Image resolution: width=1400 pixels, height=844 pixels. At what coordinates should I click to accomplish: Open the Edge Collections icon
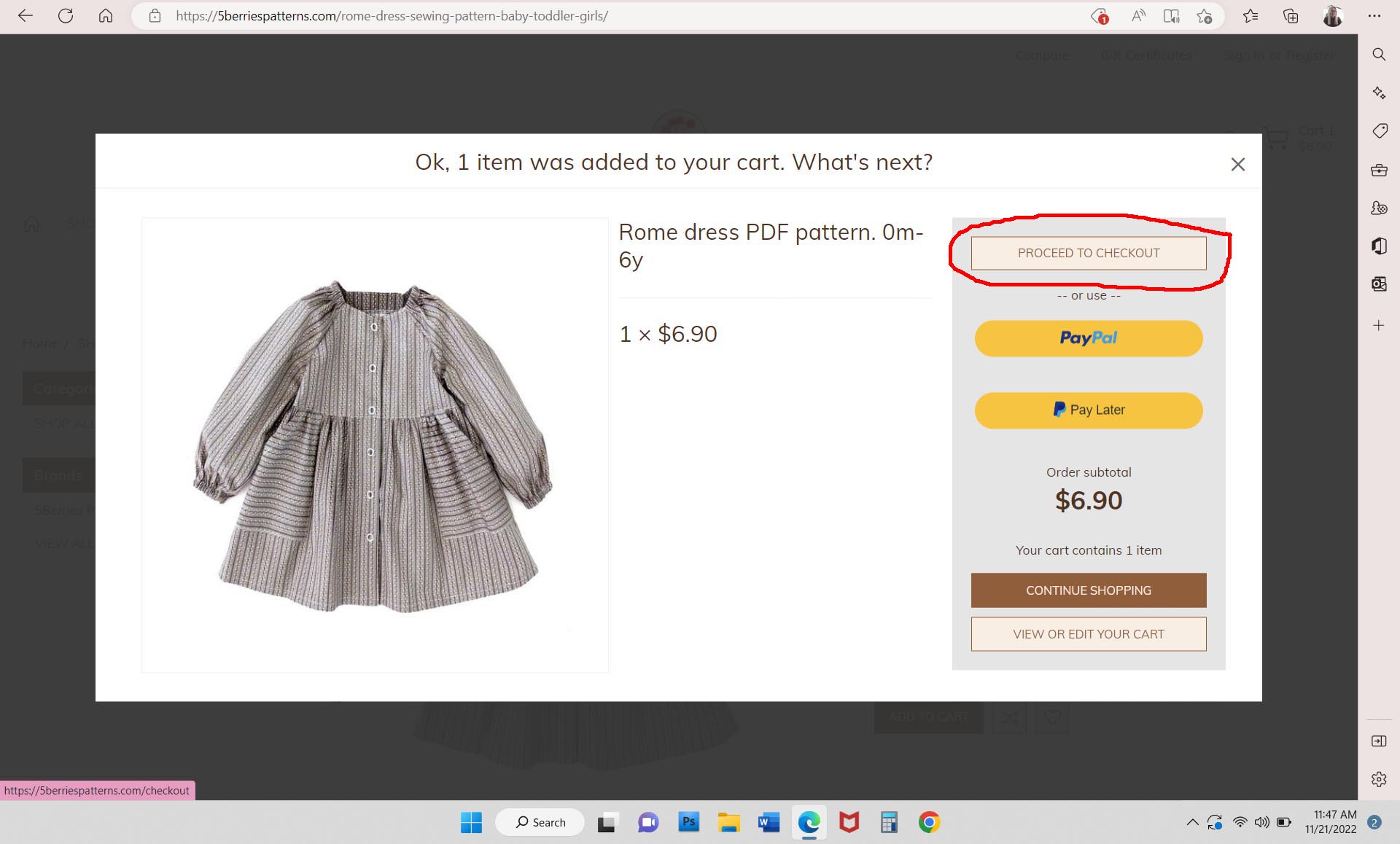(1291, 15)
